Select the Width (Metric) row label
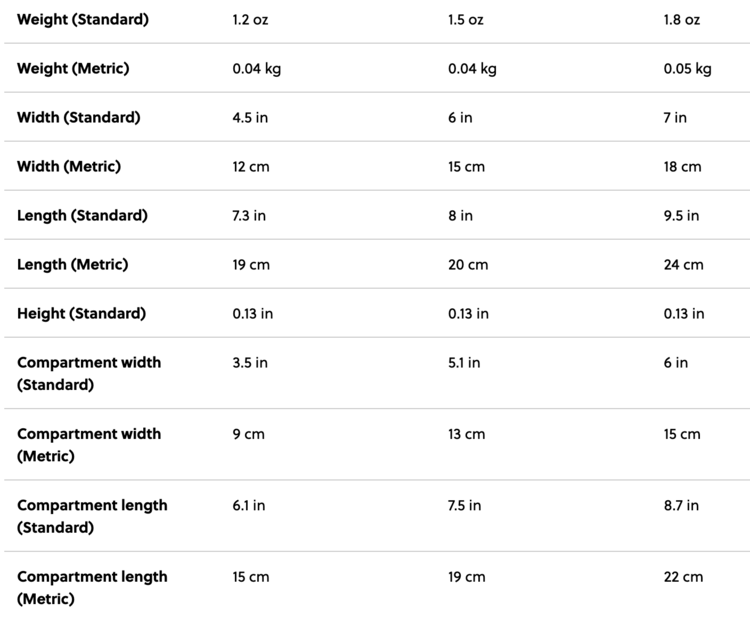The height and width of the screenshot is (619, 750). pyautogui.click(x=69, y=167)
